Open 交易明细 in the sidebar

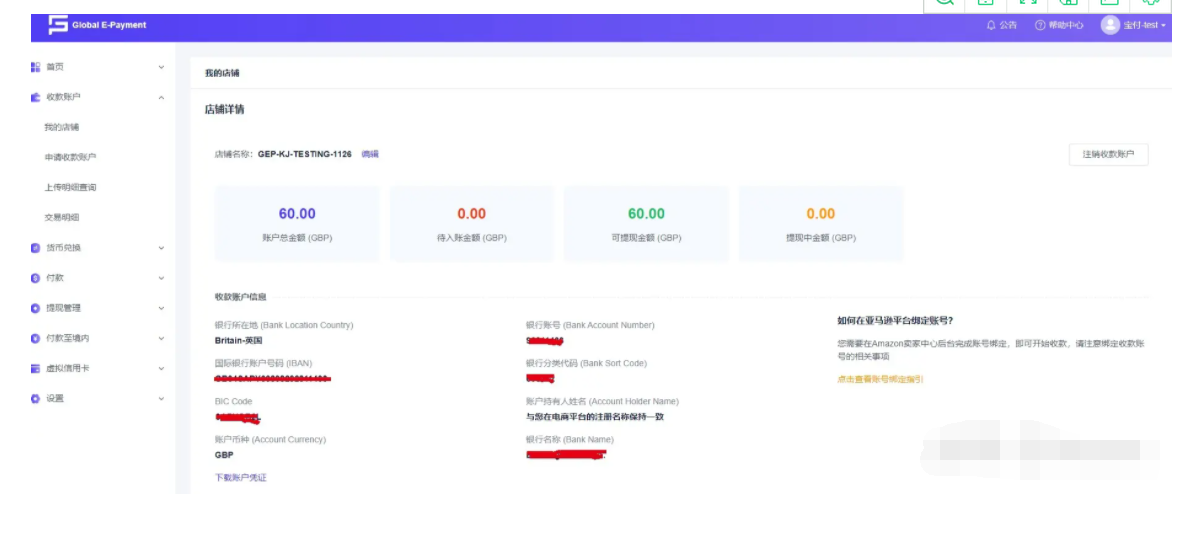62,217
